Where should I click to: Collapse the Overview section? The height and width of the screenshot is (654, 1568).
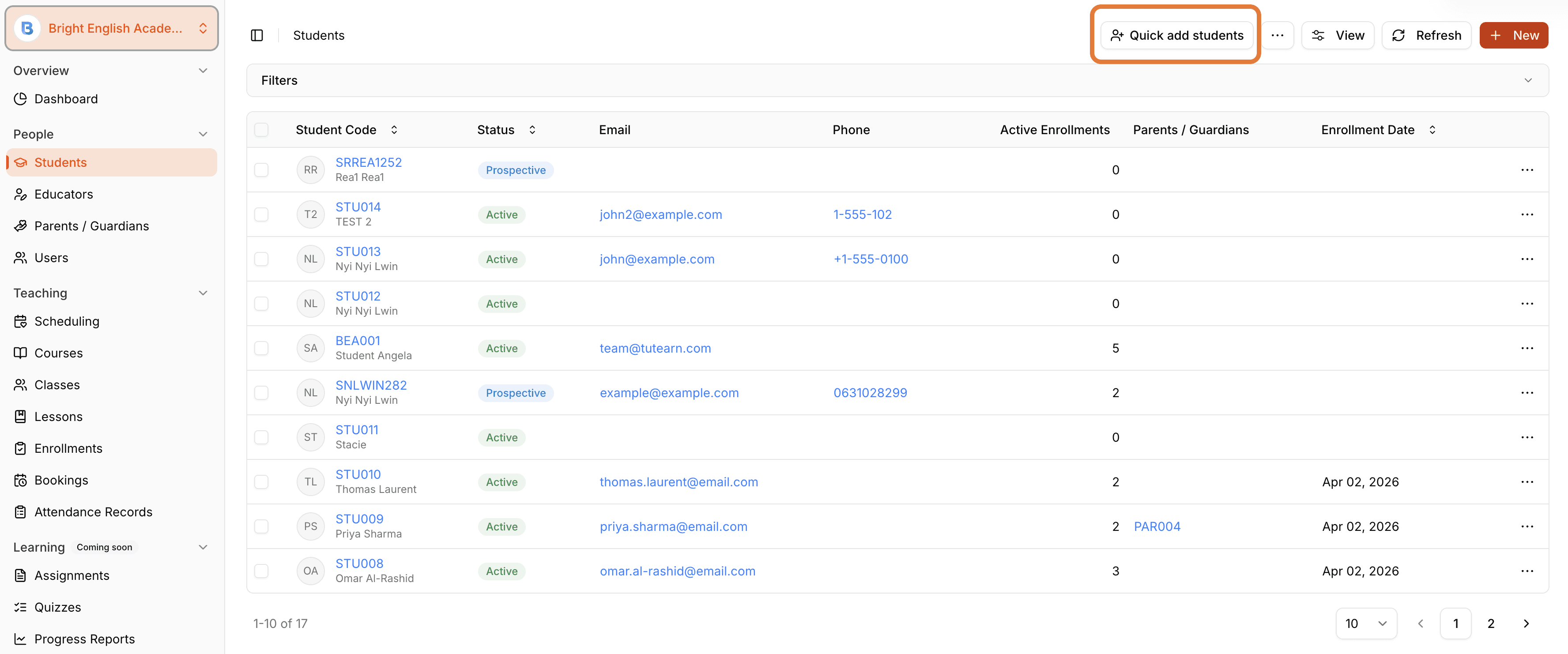[x=203, y=71]
